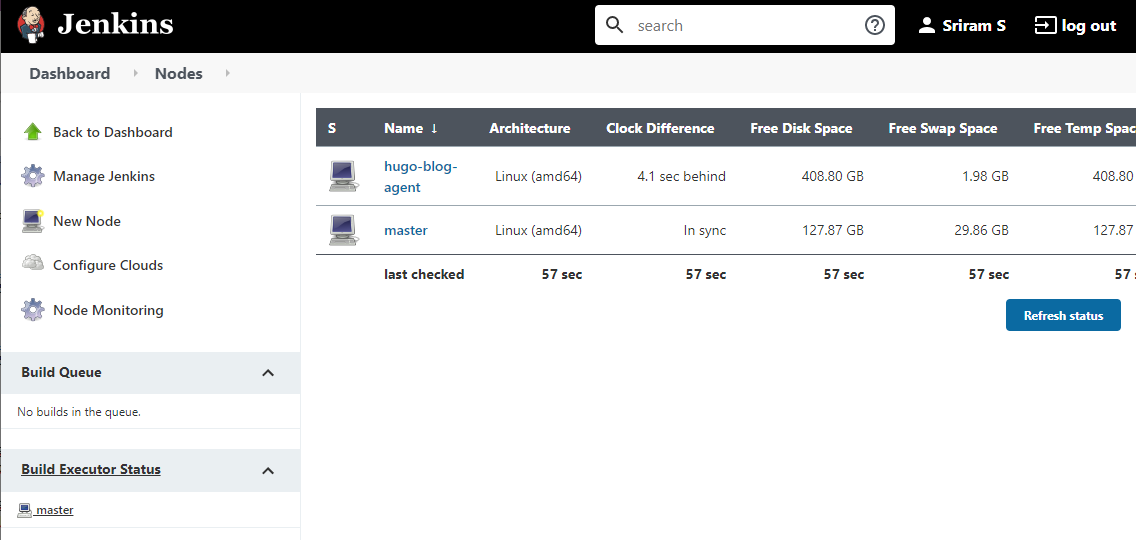
Task: Click the Linux (amd64) cell for hugo-blog-agent
Action: tap(538, 176)
